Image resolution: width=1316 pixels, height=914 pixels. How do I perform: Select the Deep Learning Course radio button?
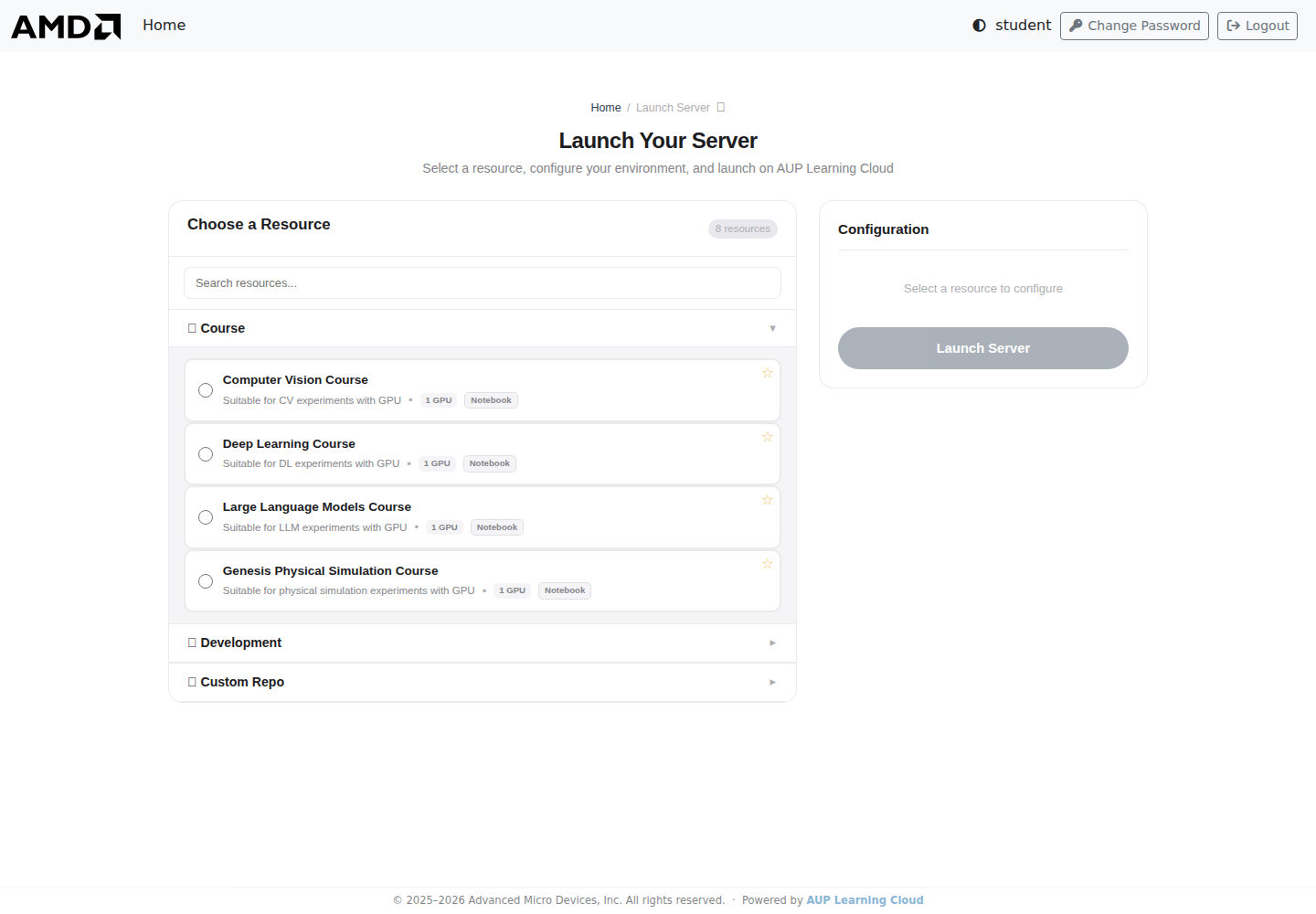click(x=206, y=454)
